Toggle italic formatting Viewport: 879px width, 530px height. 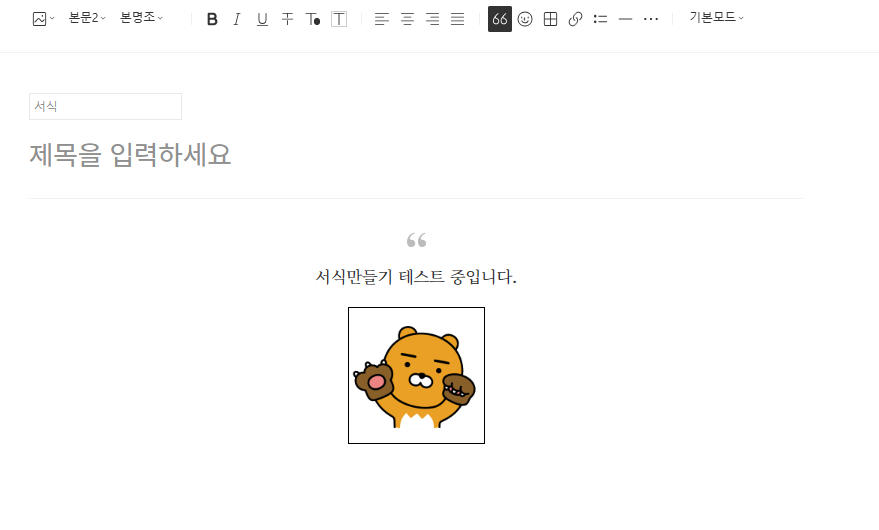237,19
